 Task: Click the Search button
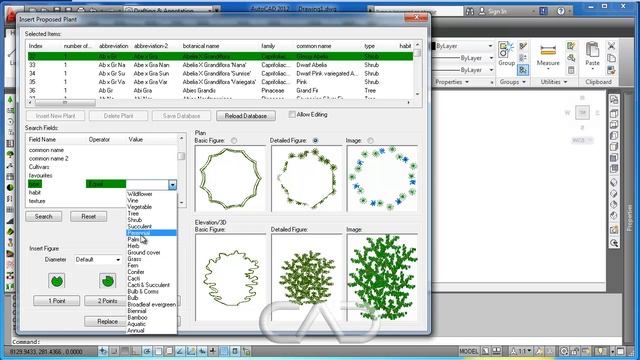click(44, 216)
